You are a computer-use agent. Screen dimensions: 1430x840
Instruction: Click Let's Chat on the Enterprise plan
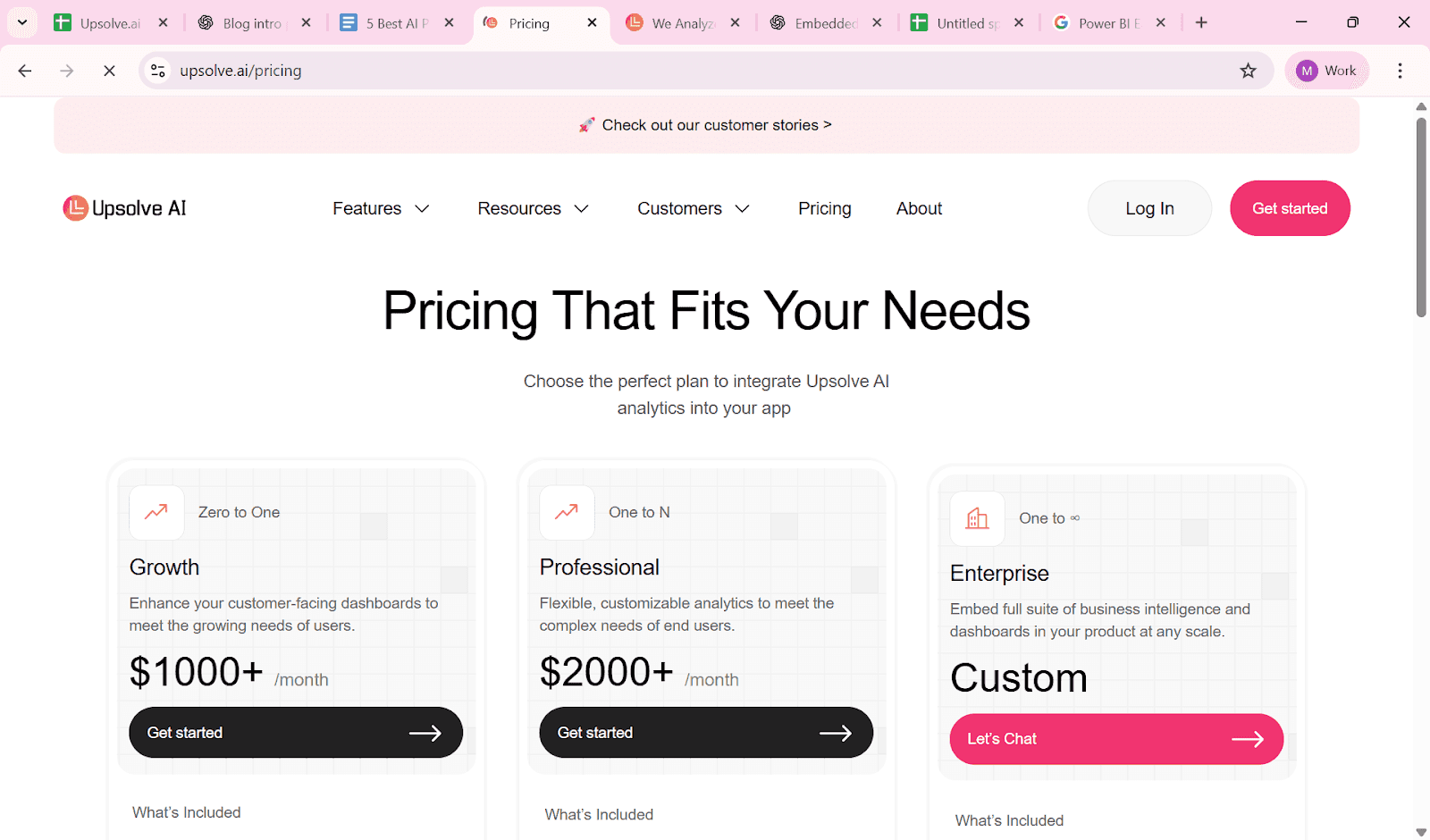[x=1115, y=739]
